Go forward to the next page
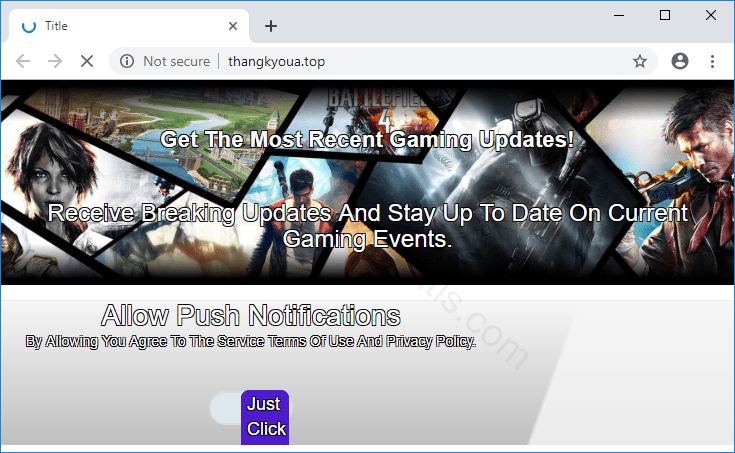 pos(54,61)
